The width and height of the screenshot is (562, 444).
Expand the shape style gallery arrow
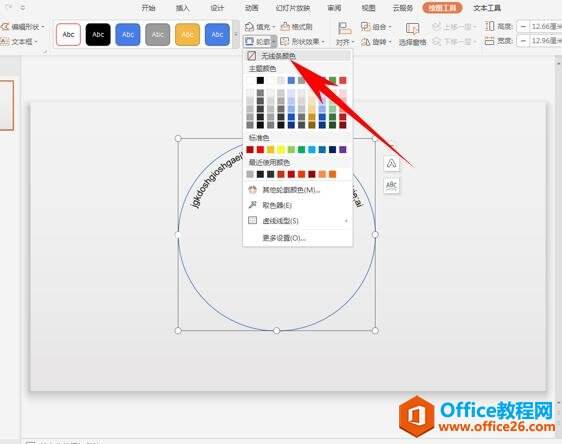coord(236,34)
